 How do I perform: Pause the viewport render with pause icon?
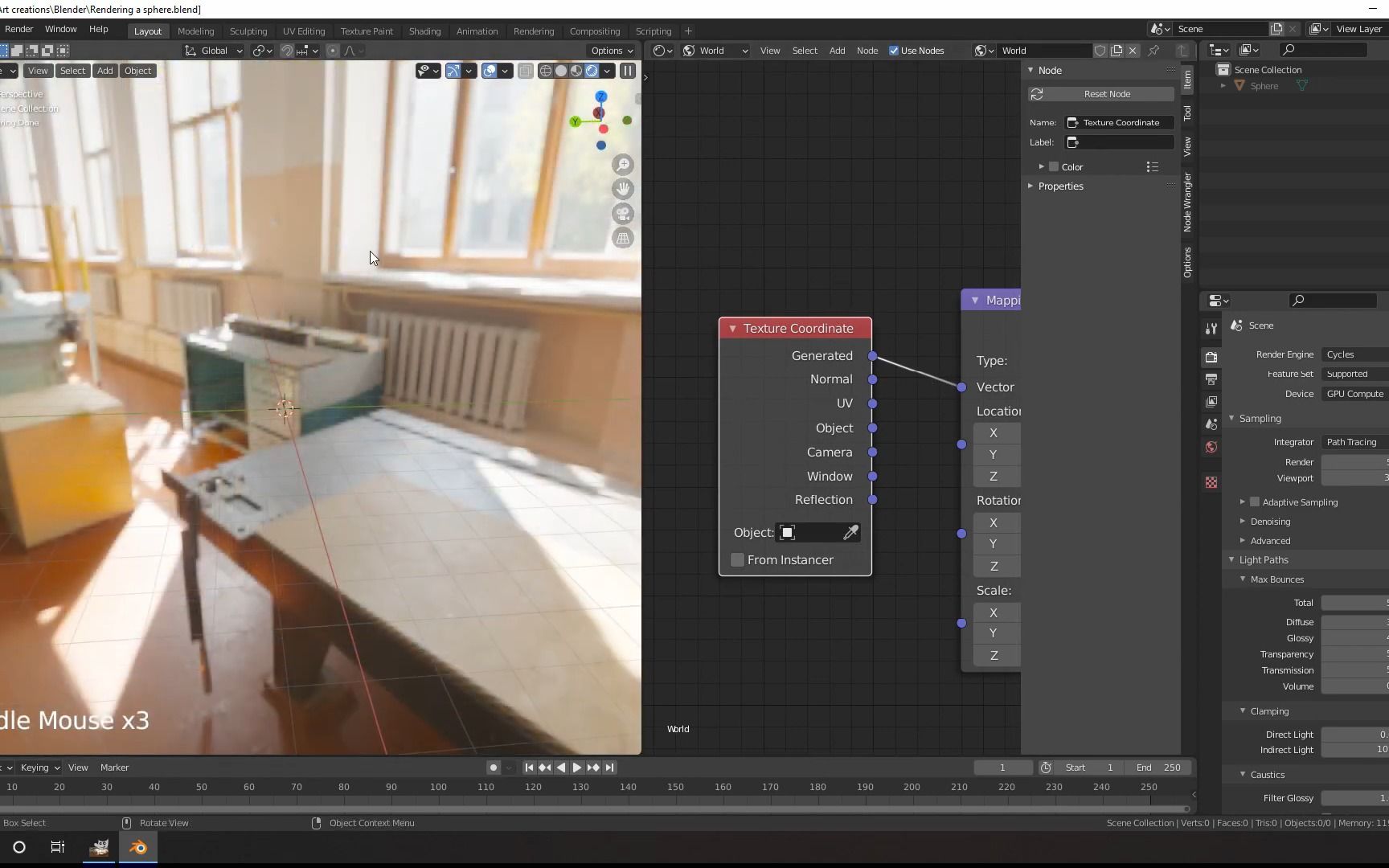[628, 71]
